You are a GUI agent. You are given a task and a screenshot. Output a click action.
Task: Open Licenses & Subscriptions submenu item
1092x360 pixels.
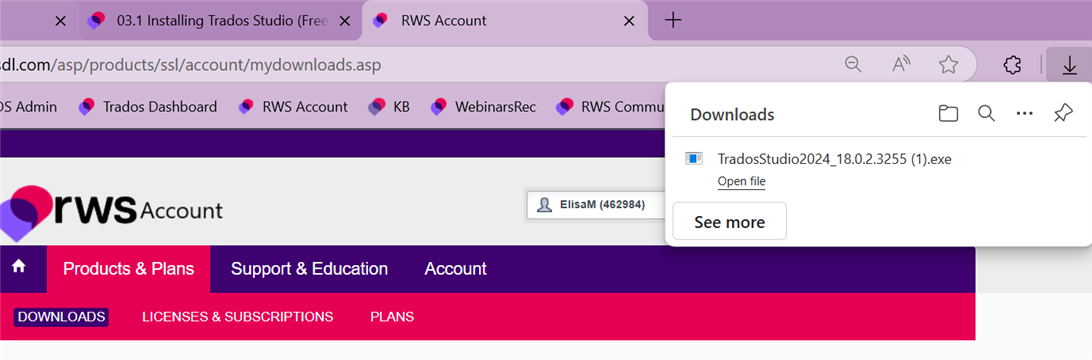tap(237, 317)
